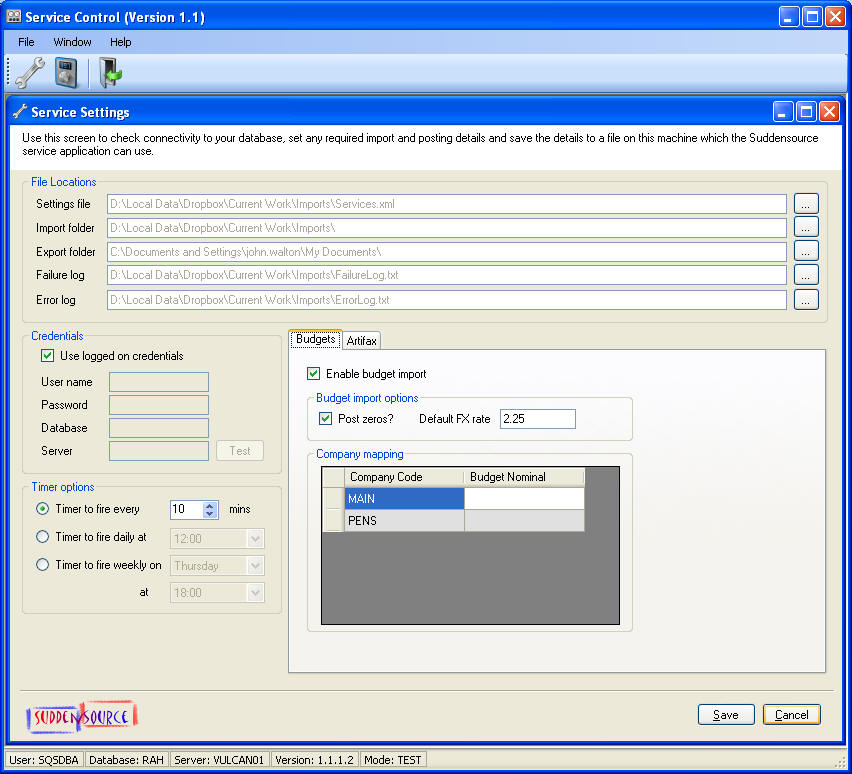Switch to the Artifax tab
Image resolution: width=852 pixels, height=774 pixels.
(x=361, y=341)
